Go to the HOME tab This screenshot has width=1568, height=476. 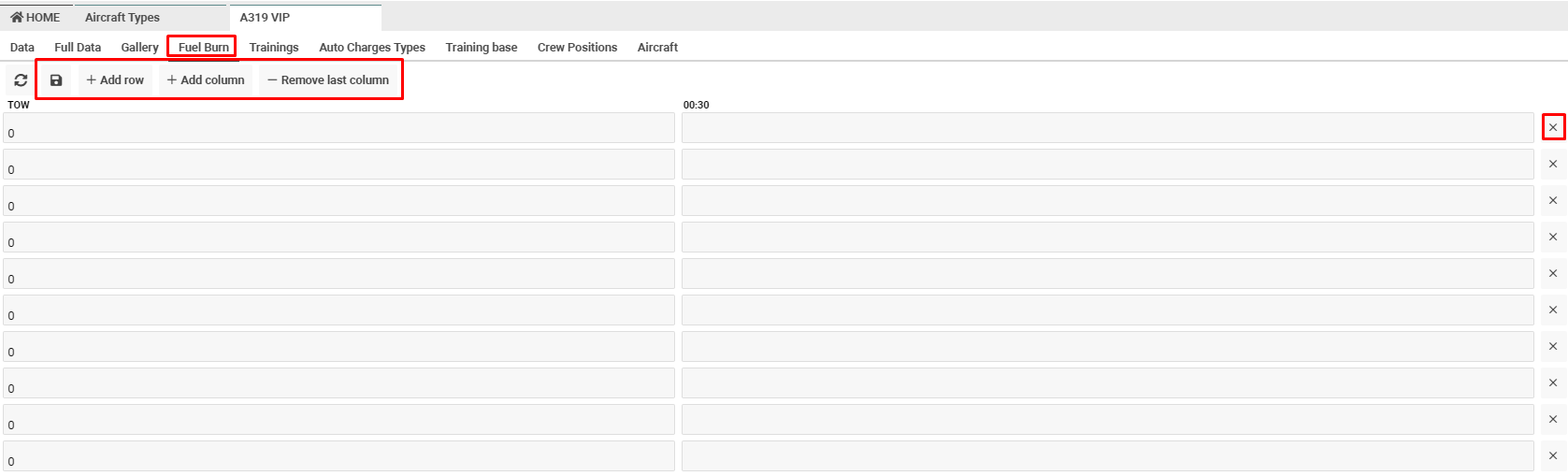coord(36,18)
